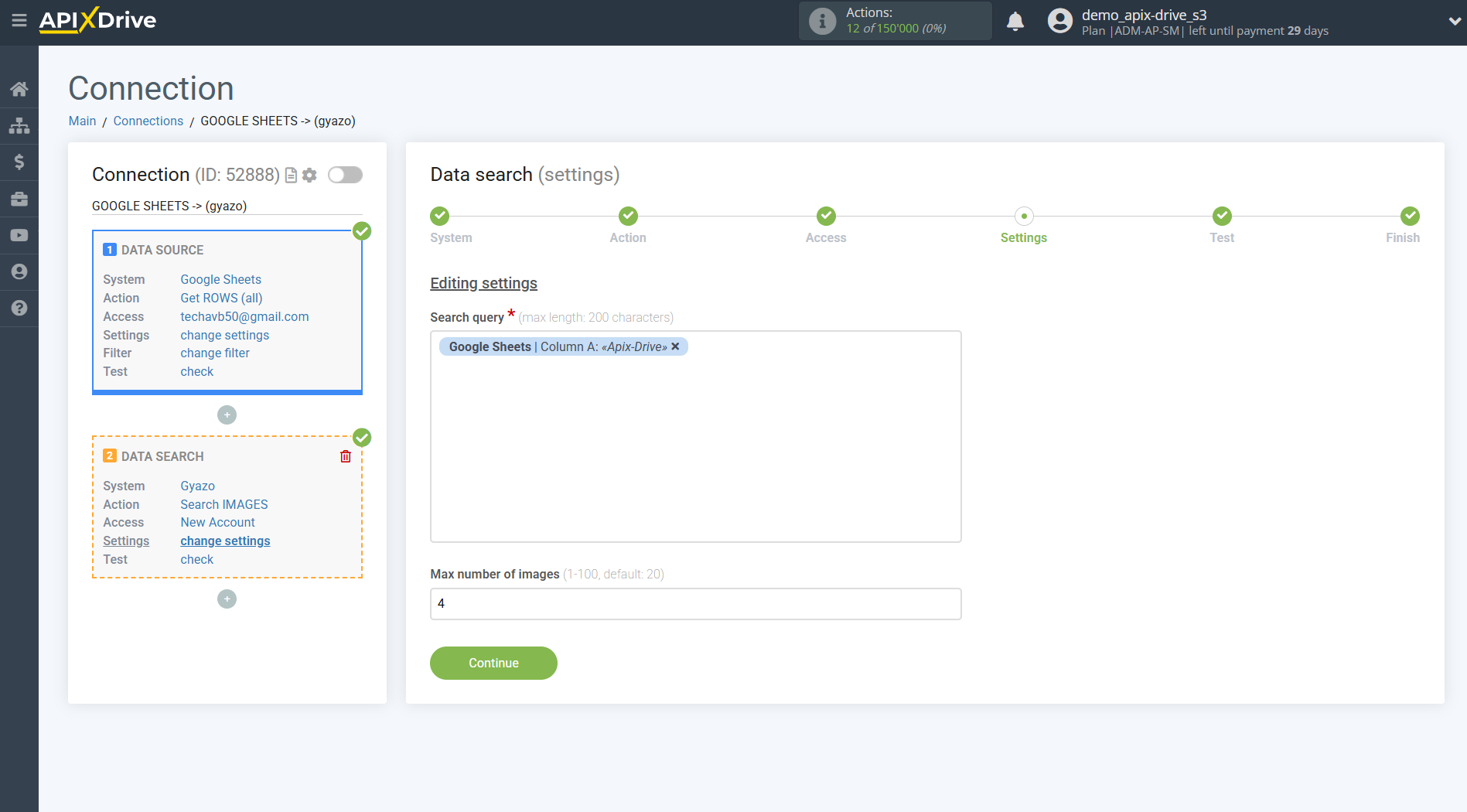Image resolution: width=1467 pixels, height=812 pixels.
Task: Open the connection gear settings icon
Action: coord(309,175)
